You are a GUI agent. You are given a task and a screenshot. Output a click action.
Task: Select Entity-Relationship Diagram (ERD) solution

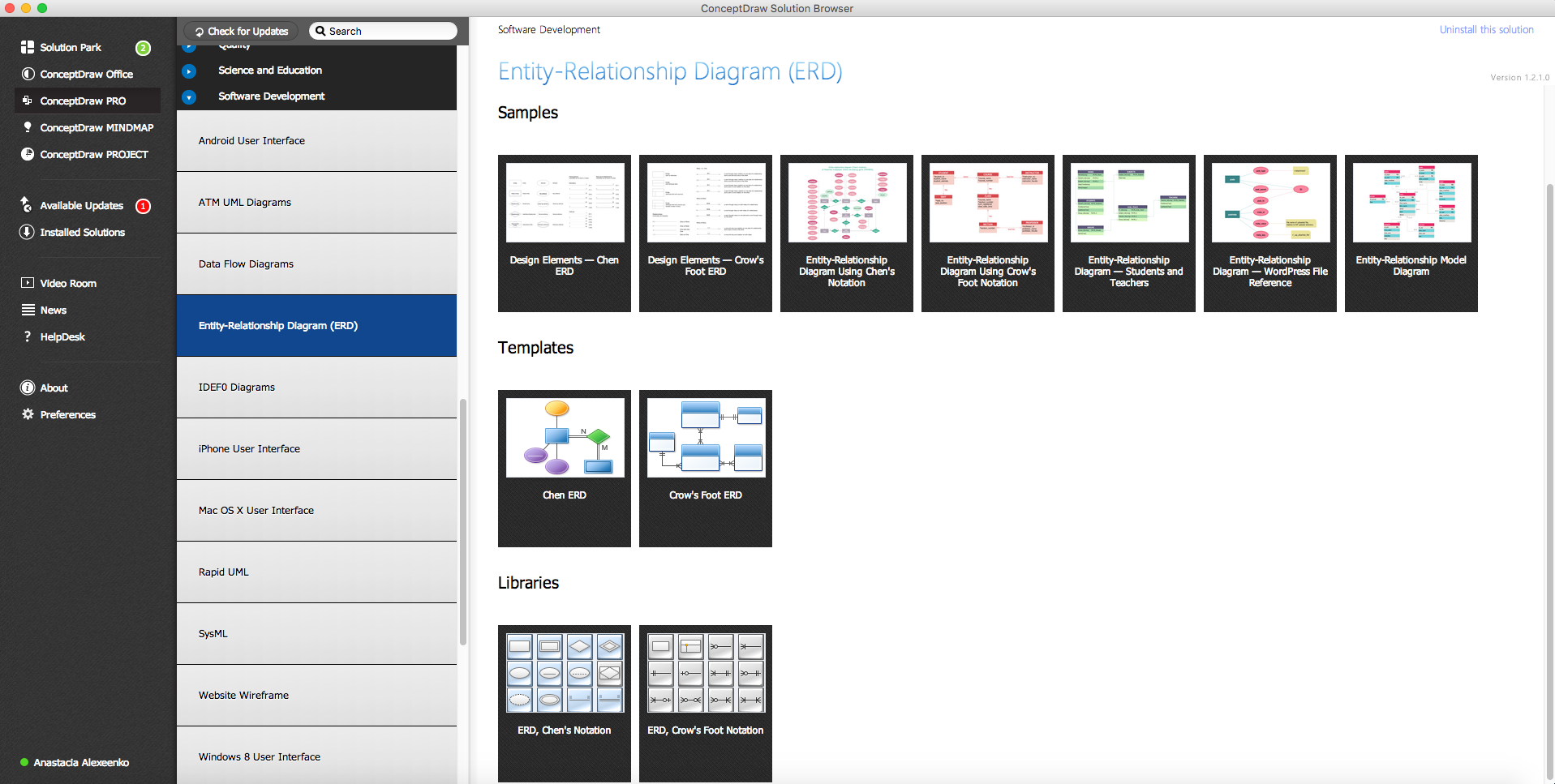point(316,326)
